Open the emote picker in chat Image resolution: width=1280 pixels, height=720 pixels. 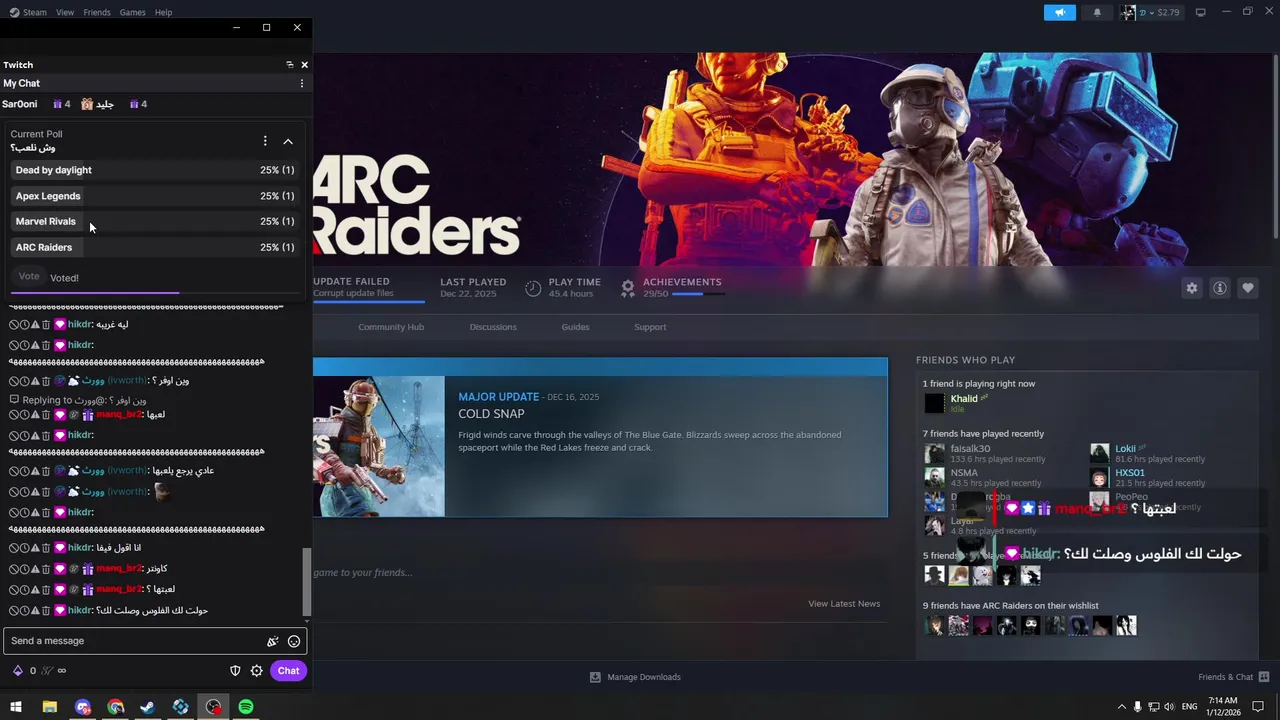click(294, 641)
